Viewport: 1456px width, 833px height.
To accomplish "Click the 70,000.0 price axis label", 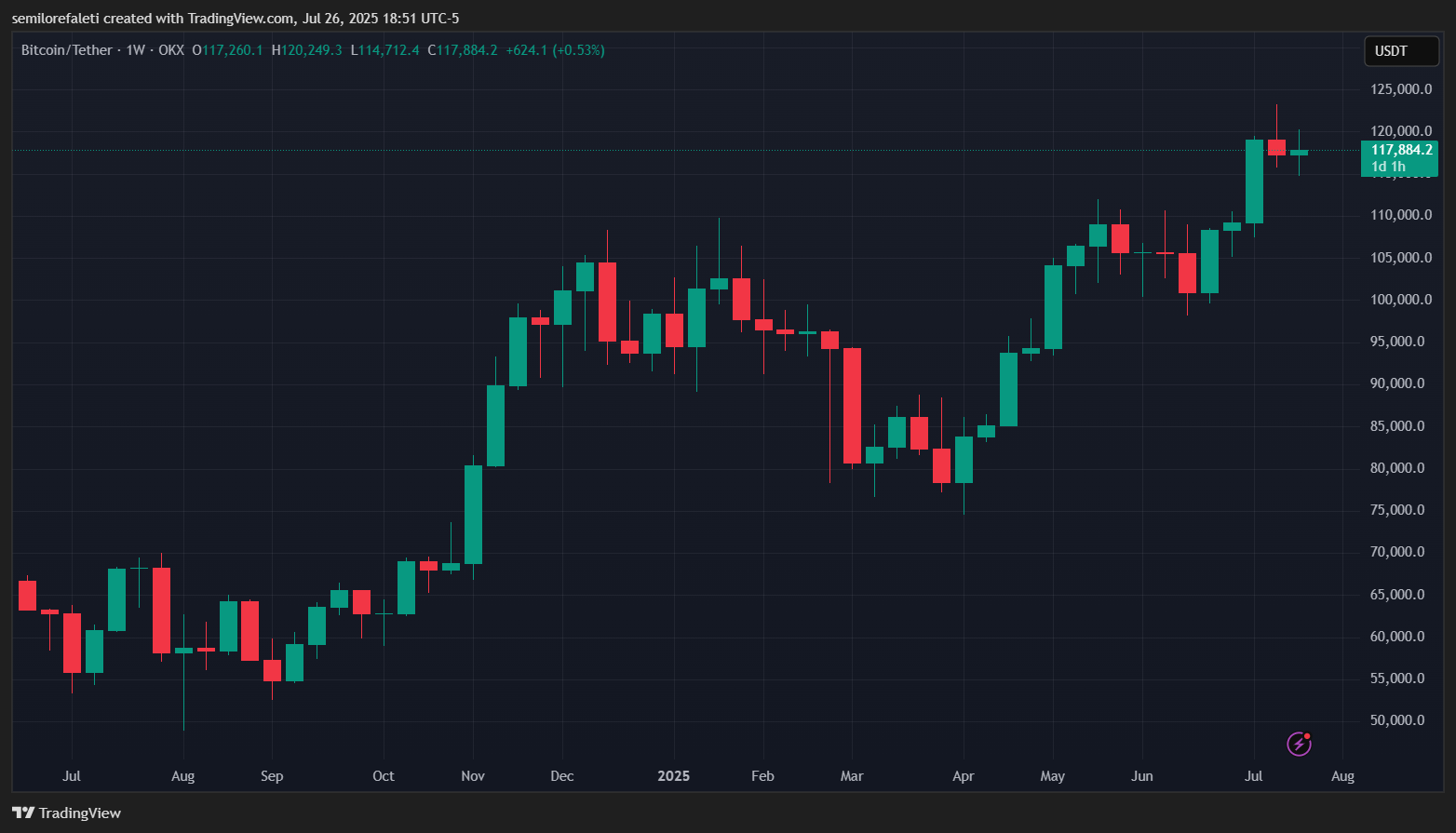I will (1397, 552).
